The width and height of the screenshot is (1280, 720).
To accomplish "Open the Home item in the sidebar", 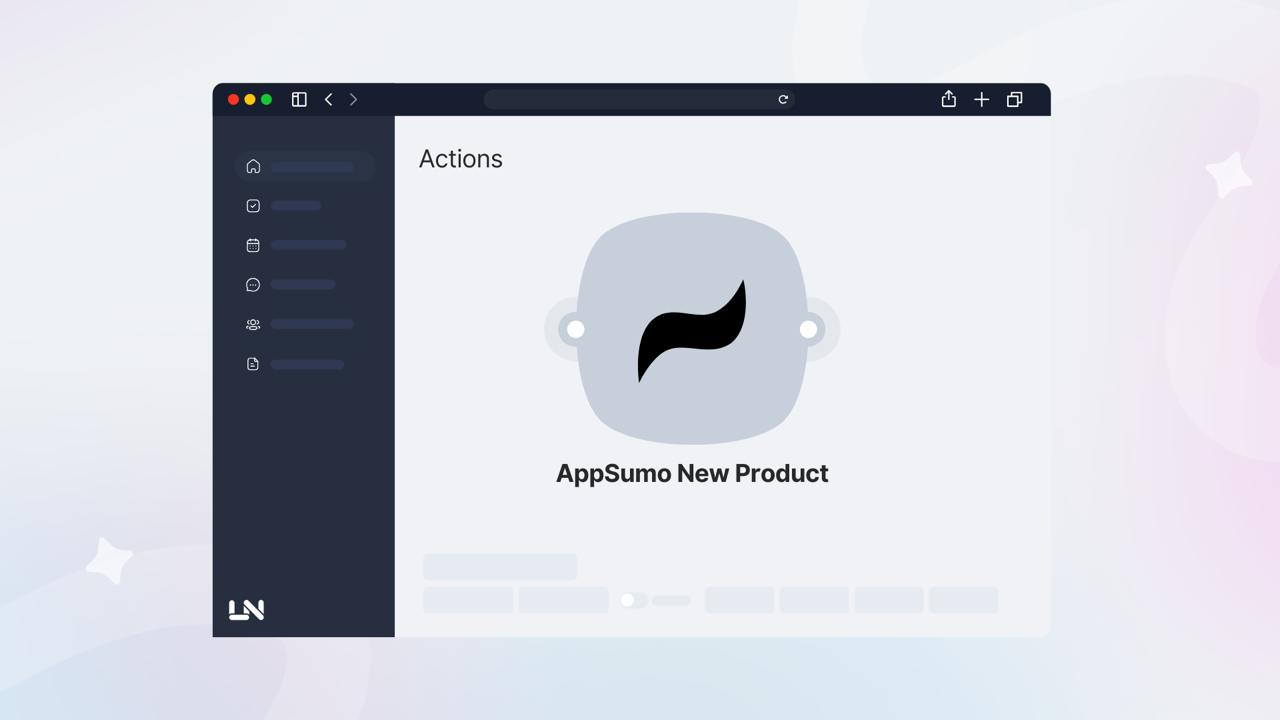I will point(305,166).
